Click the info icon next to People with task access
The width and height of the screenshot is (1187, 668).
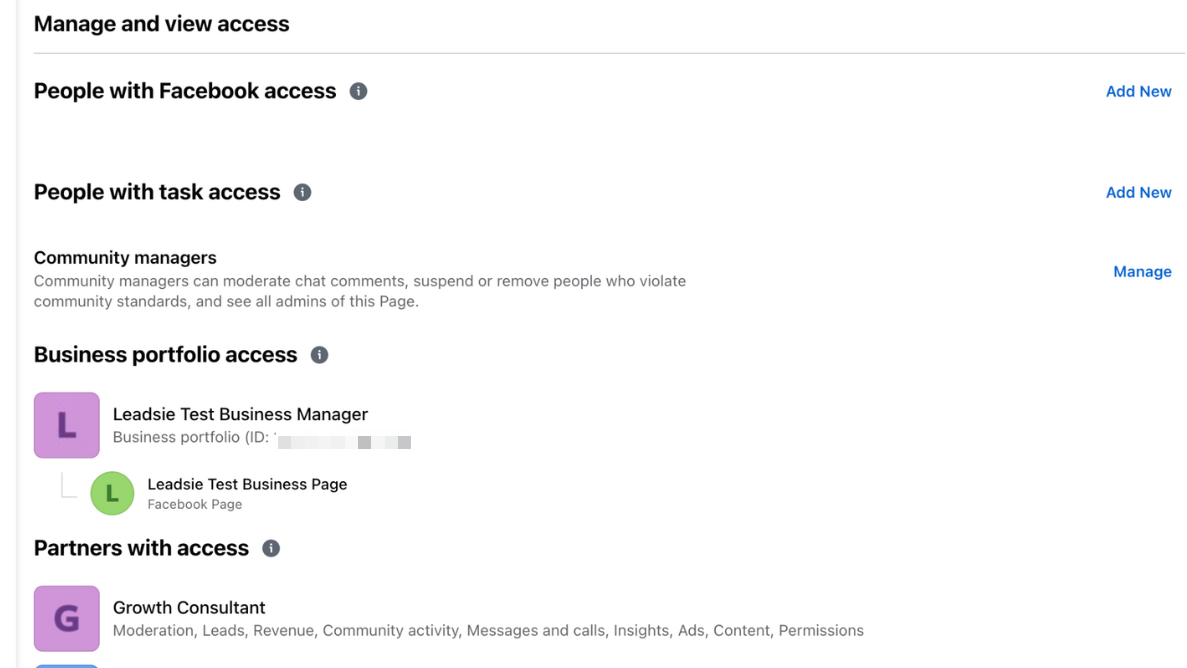pos(302,192)
